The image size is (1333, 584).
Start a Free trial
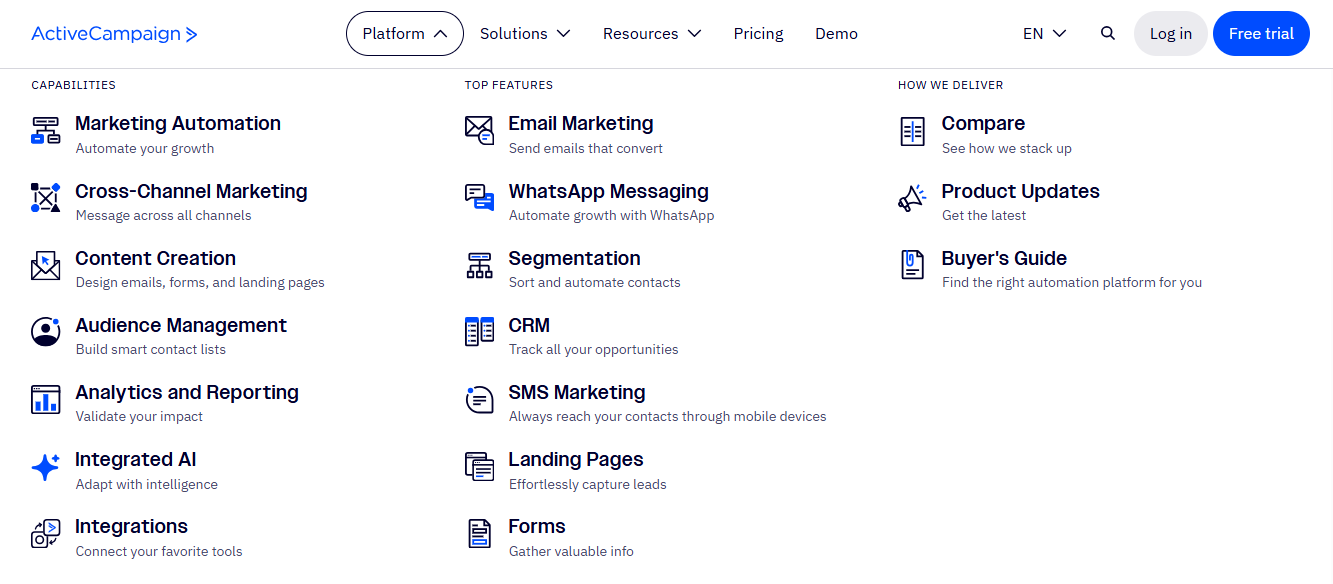pyautogui.click(x=1261, y=33)
